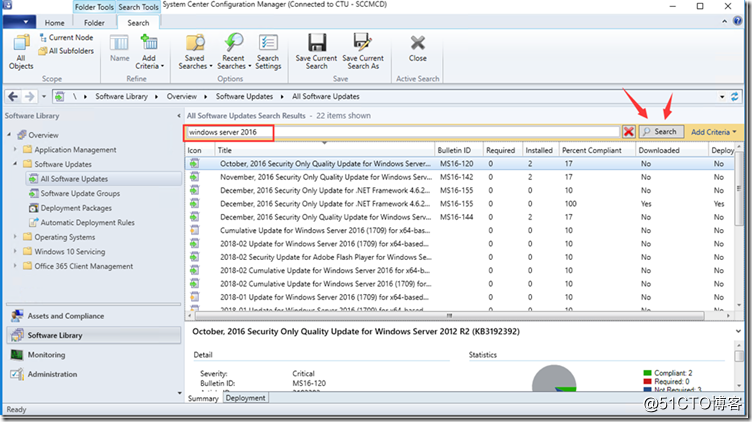Screen dimensions: 752x422
Task: Go back with navigation arrow
Action: [13, 96]
